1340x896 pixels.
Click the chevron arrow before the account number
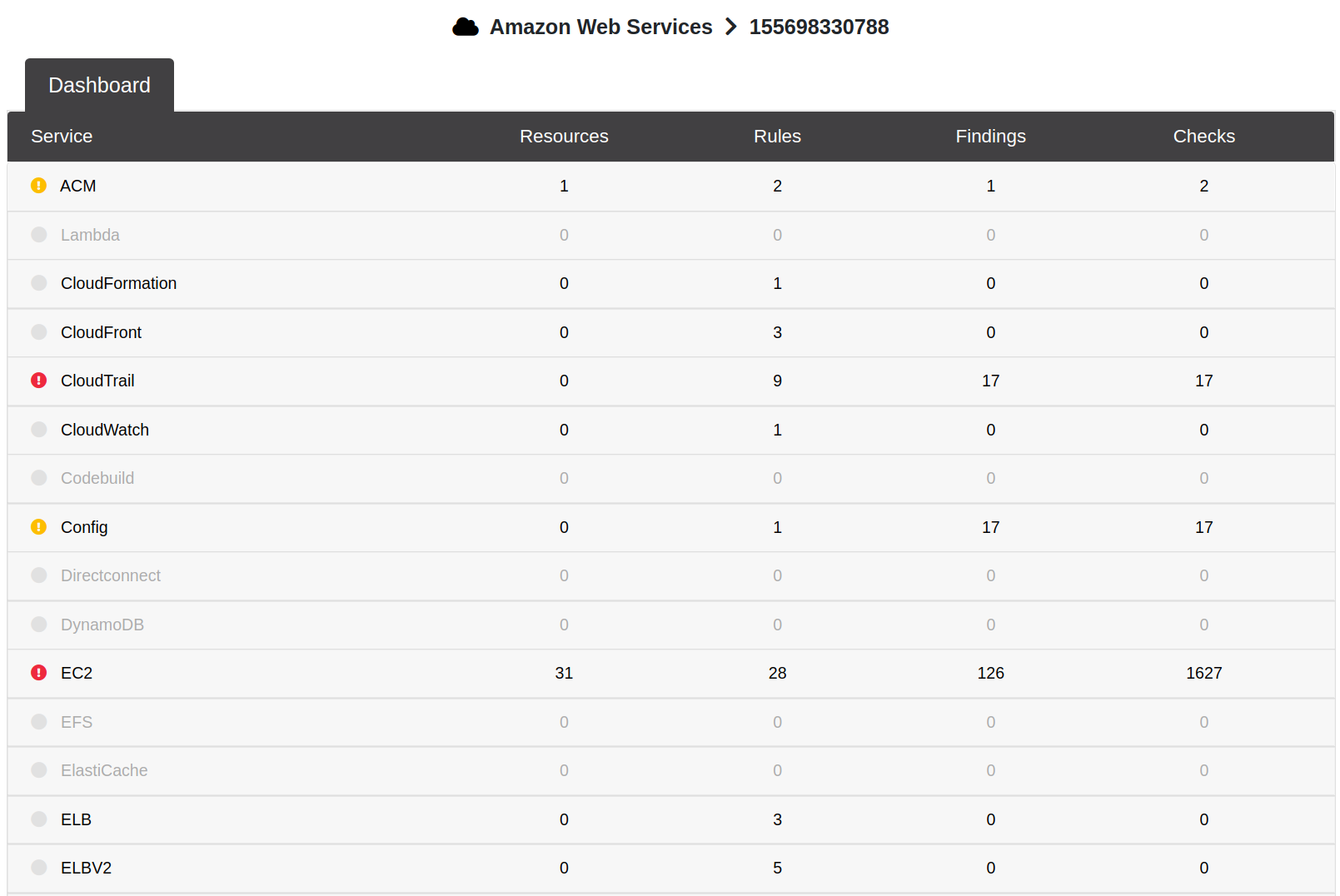click(x=731, y=27)
